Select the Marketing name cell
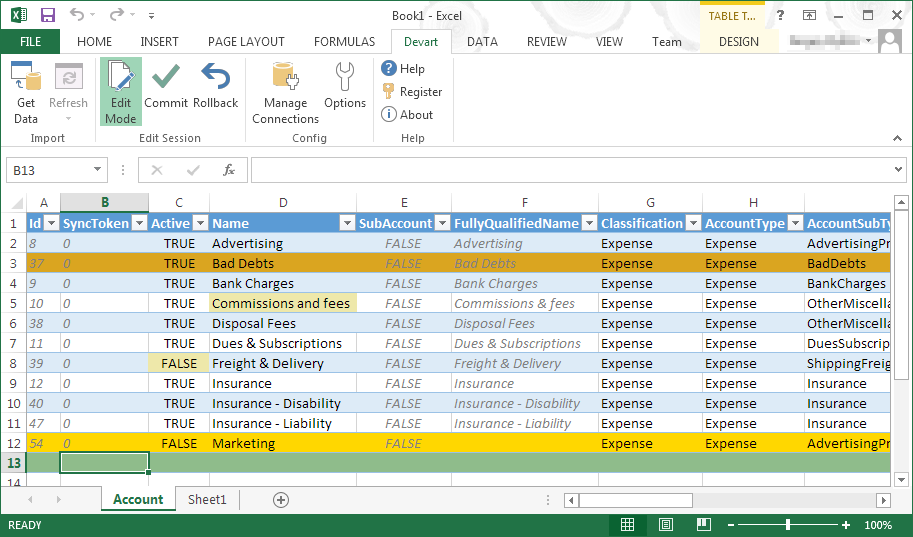Screen dimensions: 913x537 [282, 443]
